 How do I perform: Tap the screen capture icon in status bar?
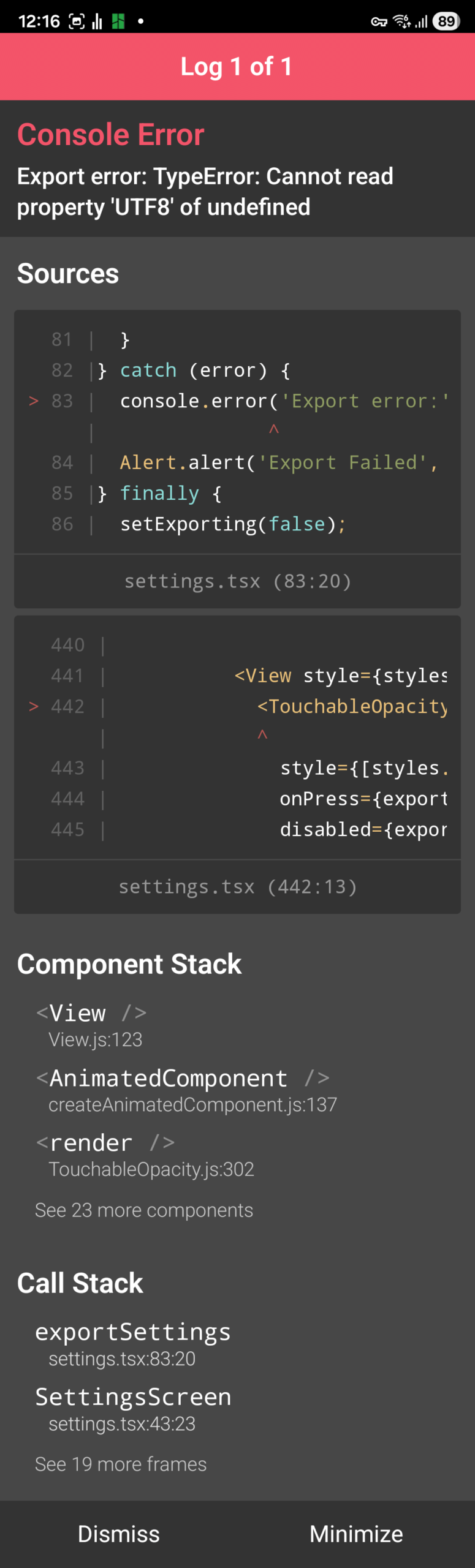(x=76, y=22)
